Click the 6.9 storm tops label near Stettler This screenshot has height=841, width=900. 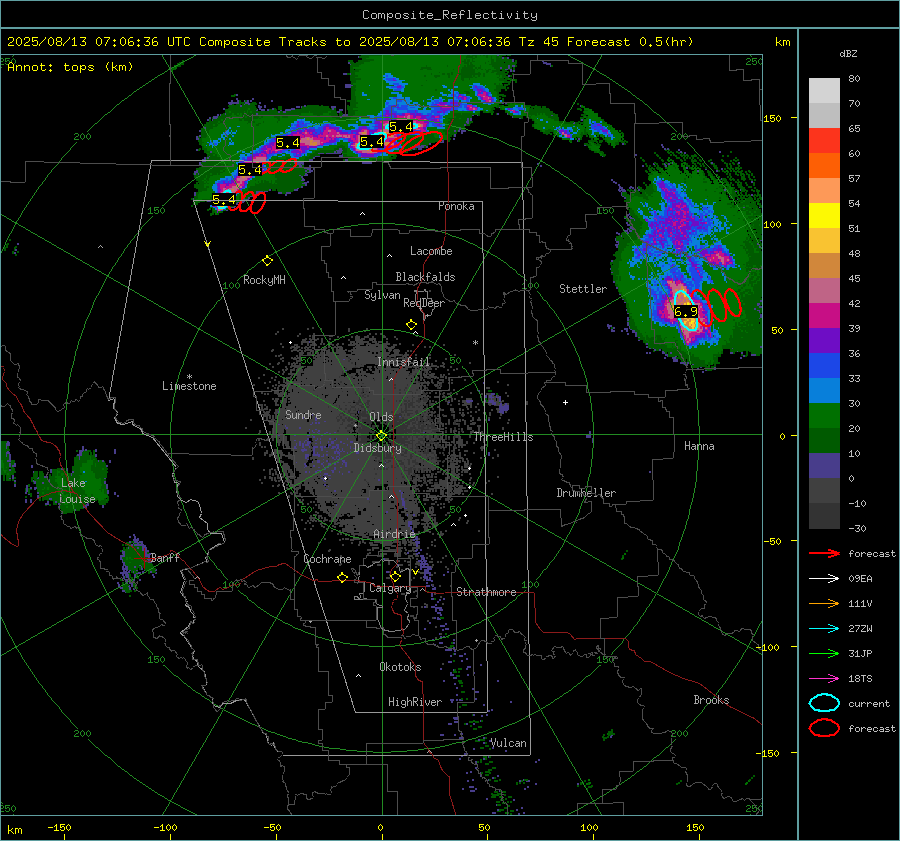[x=686, y=312]
